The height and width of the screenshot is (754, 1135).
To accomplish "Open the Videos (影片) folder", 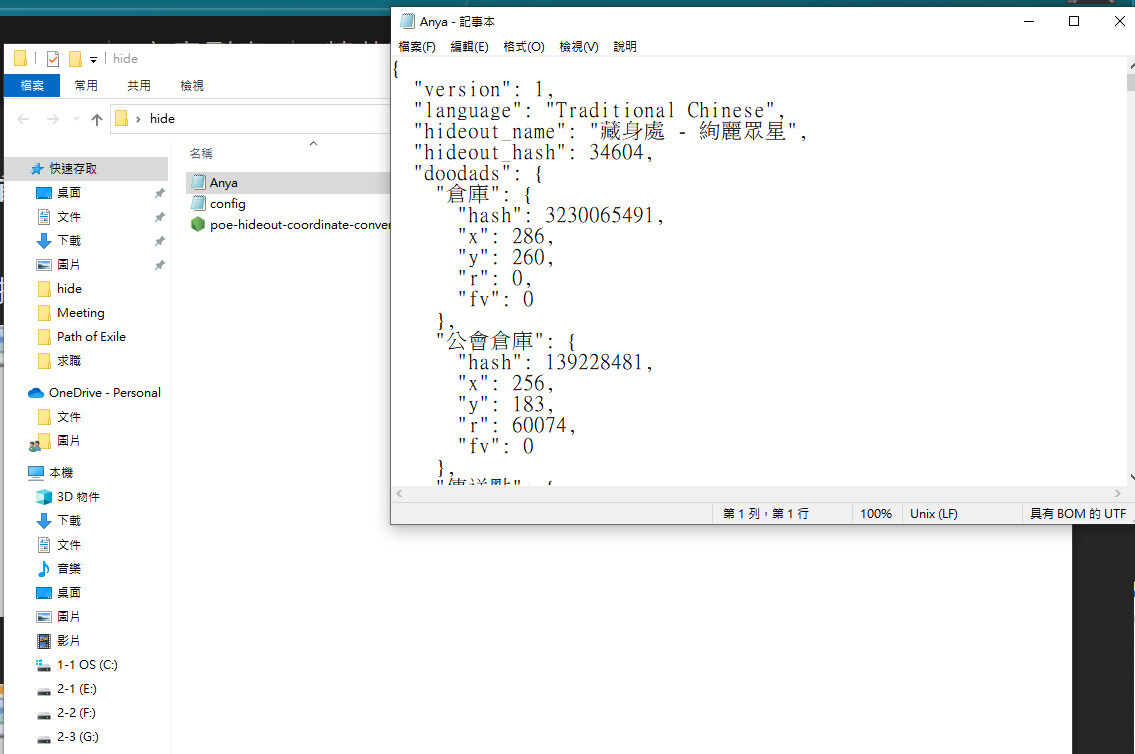I will click(x=69, y=640).
